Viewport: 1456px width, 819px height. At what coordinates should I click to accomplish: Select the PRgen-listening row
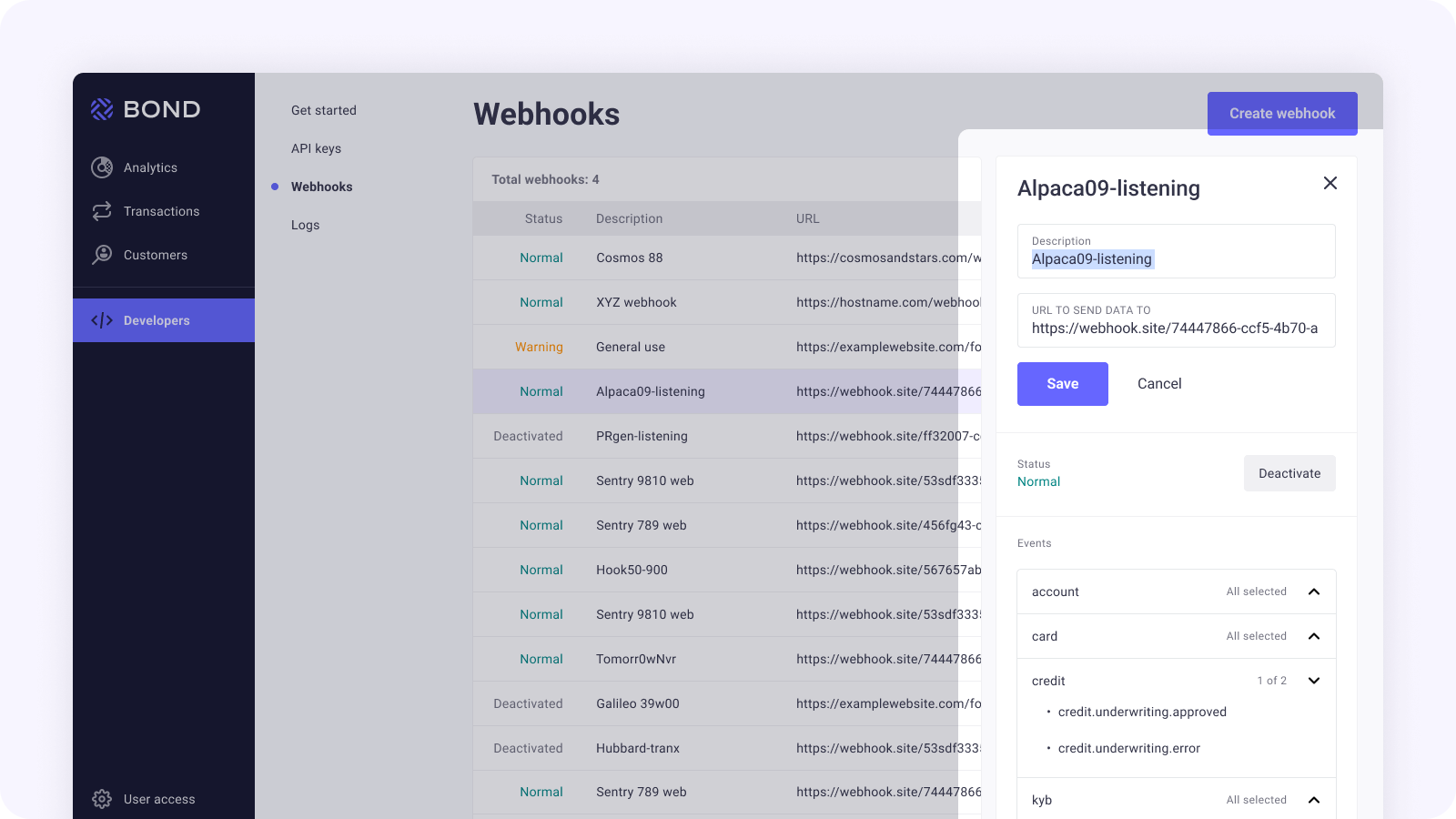[727, 436]
